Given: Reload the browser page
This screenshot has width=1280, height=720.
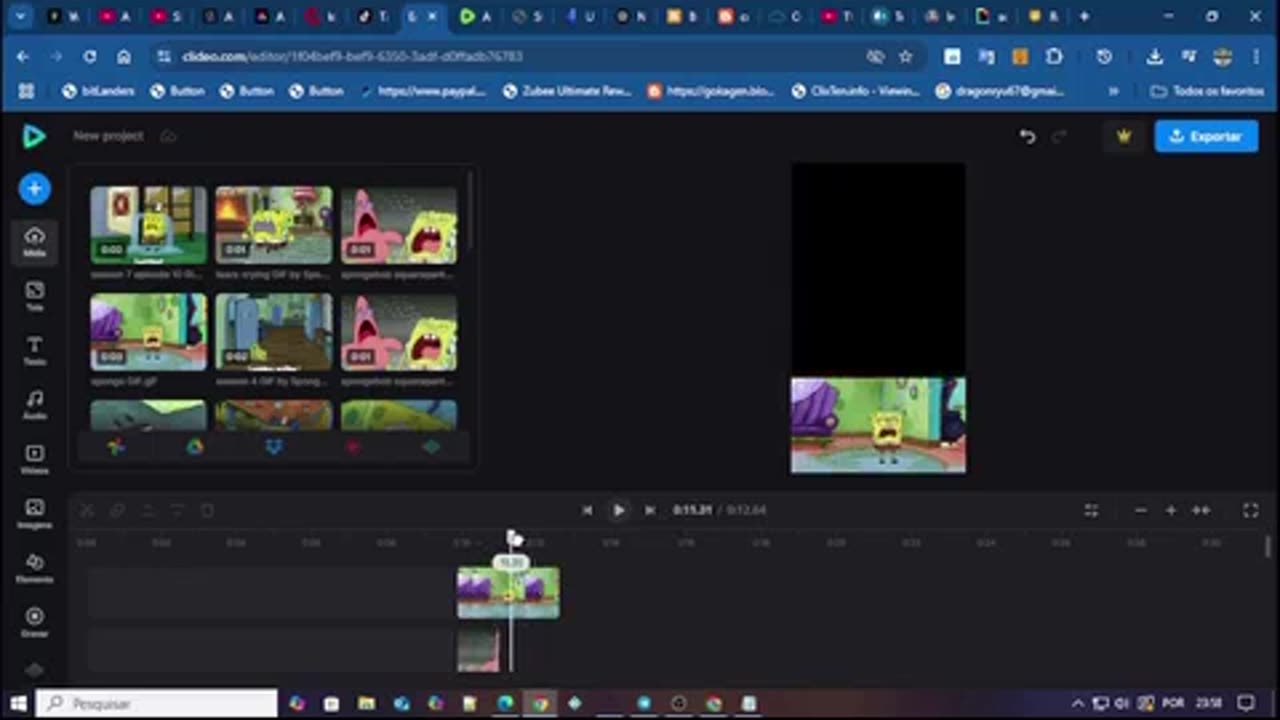Looking at the screenshot, I should [90, 57].
